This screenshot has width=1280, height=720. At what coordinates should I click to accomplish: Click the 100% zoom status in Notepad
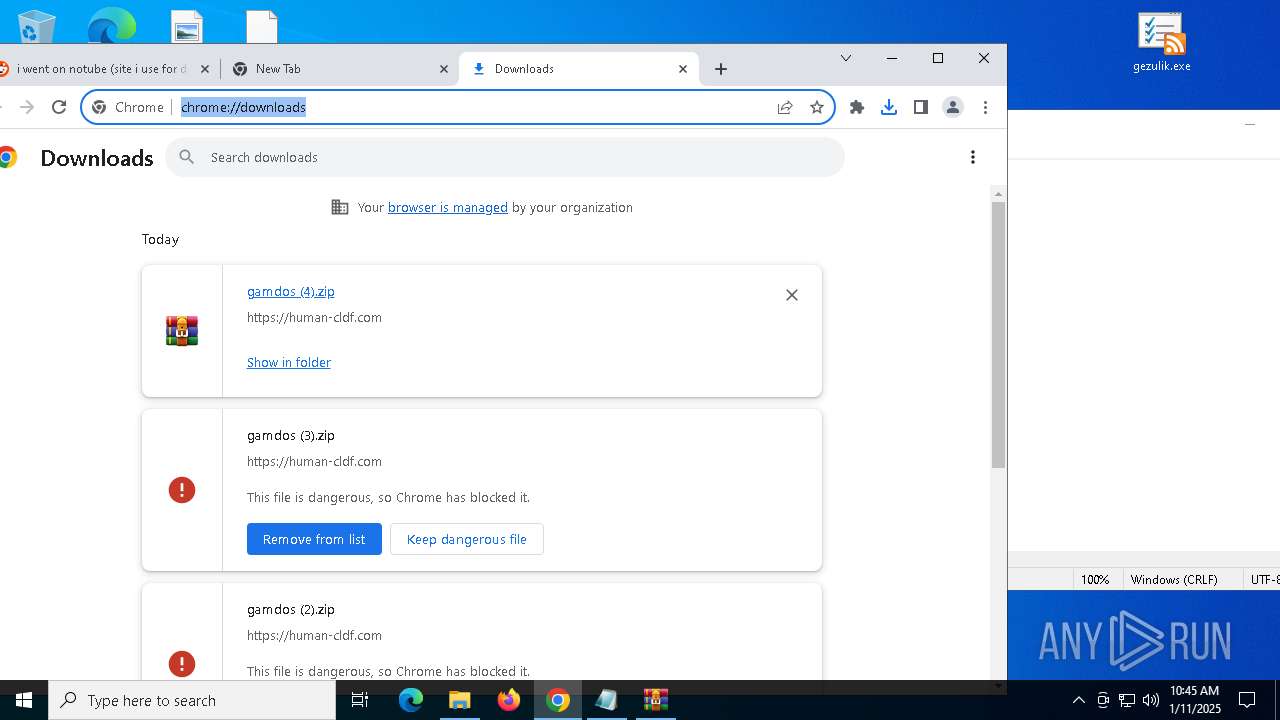click(1095, 580)
